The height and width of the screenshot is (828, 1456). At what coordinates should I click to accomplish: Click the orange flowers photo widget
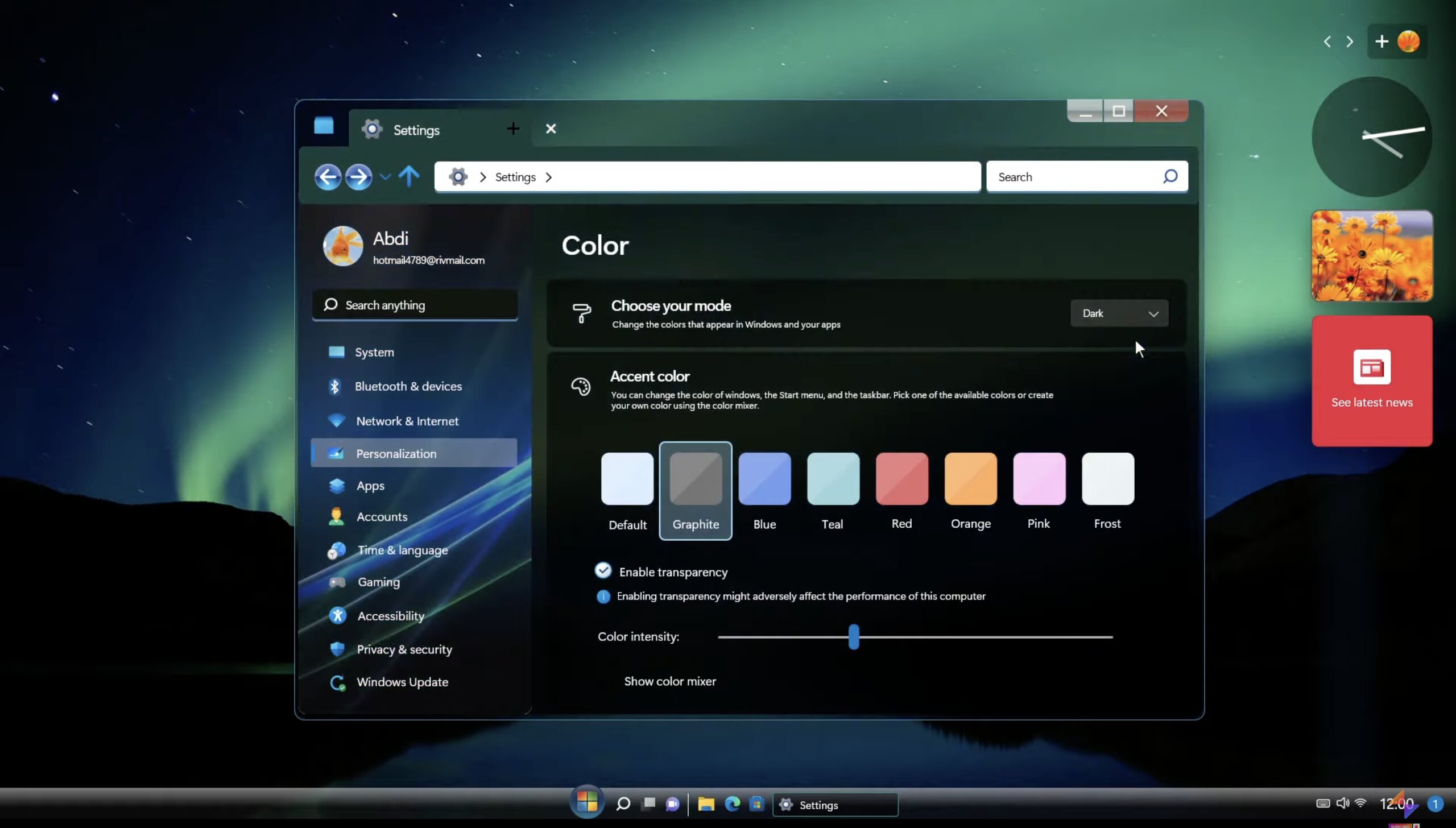(x=1372, y=256)
